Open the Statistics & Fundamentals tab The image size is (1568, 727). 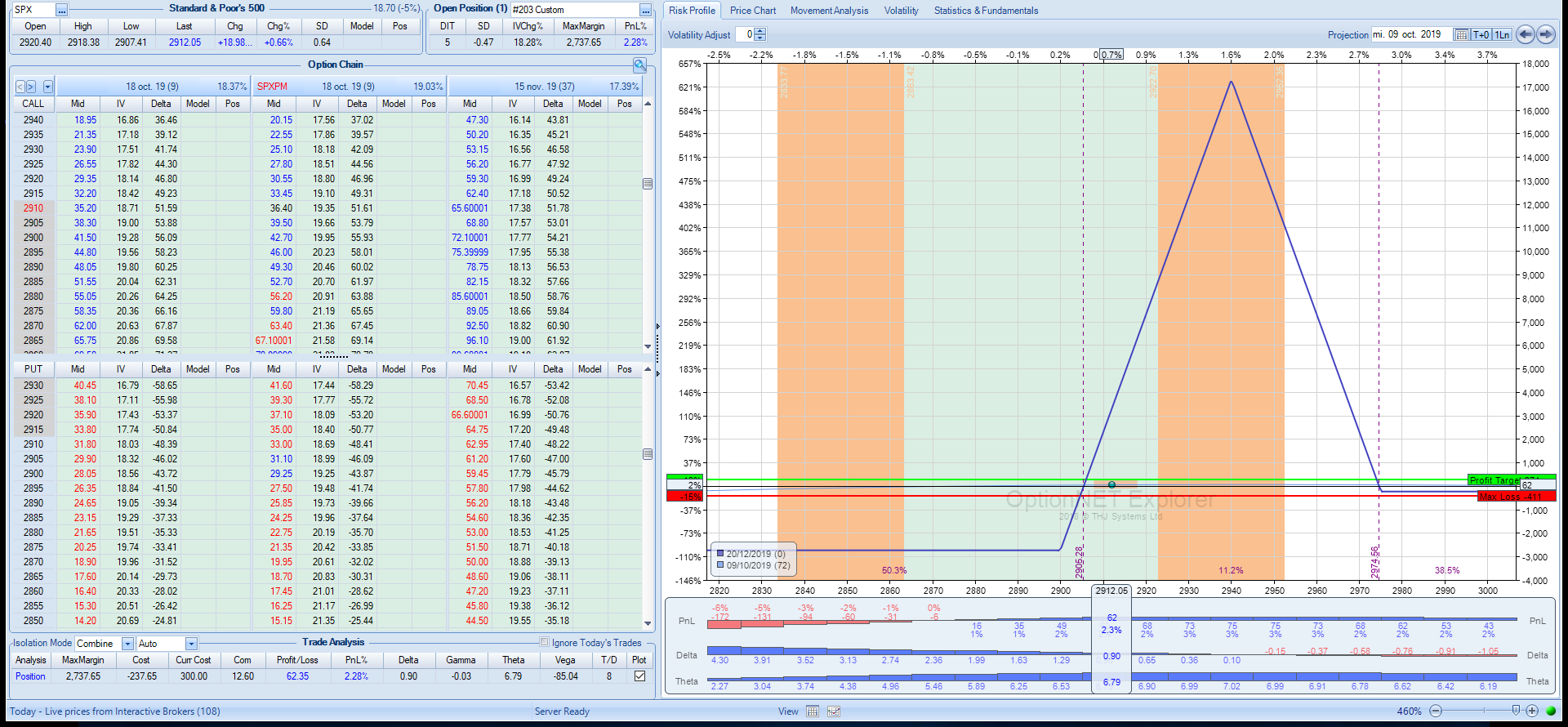(x=986, y=11)
